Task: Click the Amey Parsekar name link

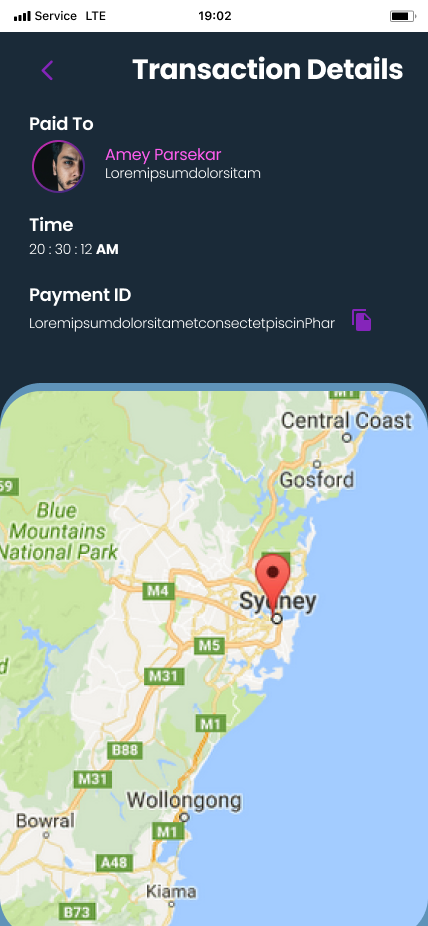Action: 163,155
